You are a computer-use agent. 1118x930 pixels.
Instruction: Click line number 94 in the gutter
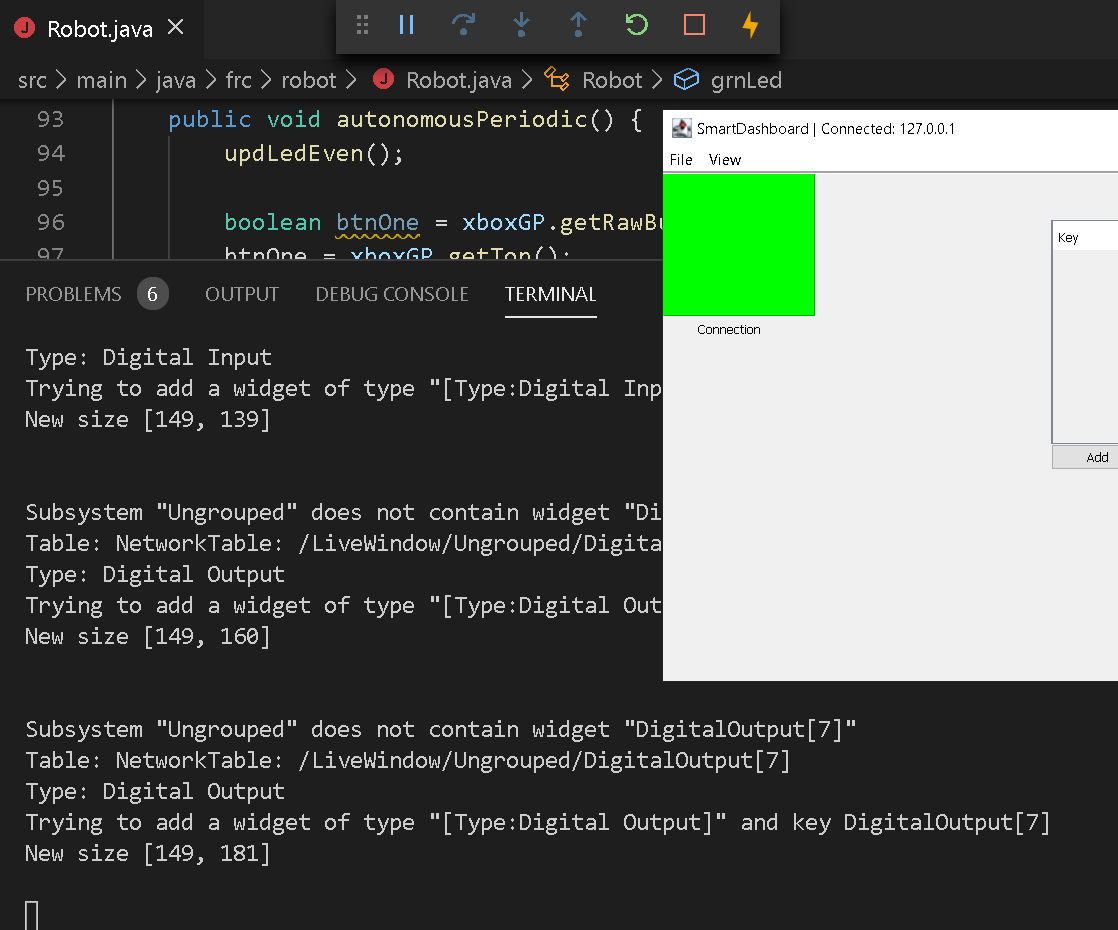click(x=51, y=153)
